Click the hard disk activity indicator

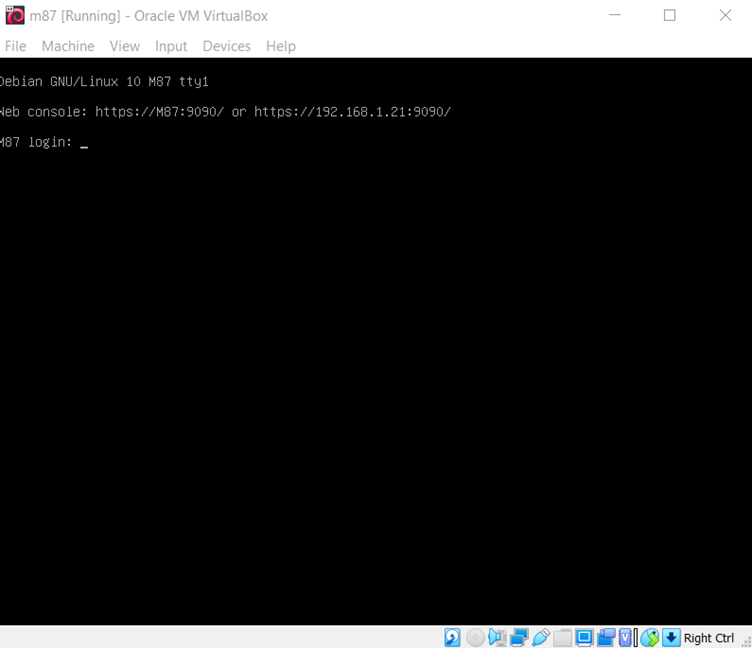pos(452,637)
